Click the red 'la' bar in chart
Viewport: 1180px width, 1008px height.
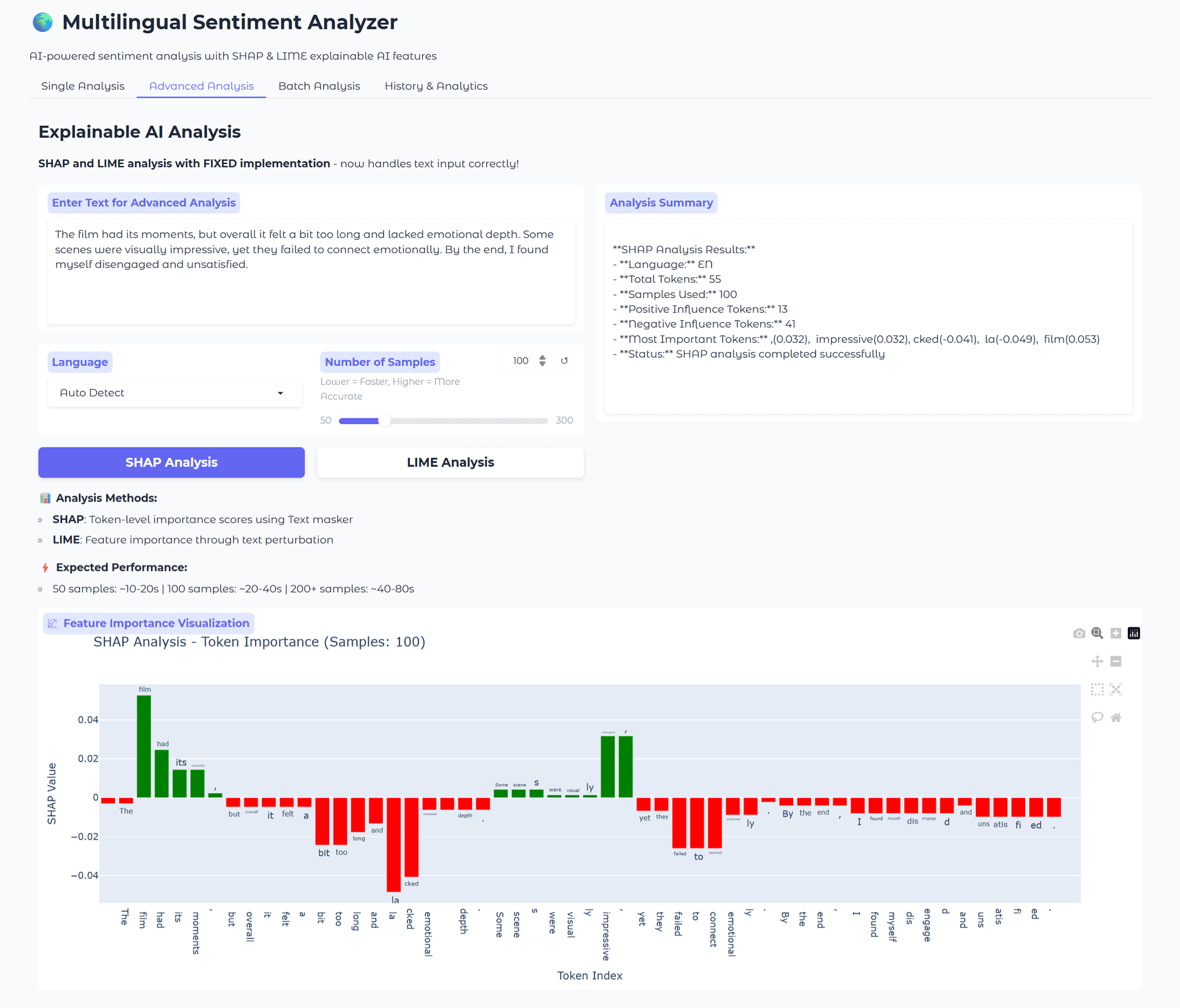pyautogui.click(x=394, y=845)
